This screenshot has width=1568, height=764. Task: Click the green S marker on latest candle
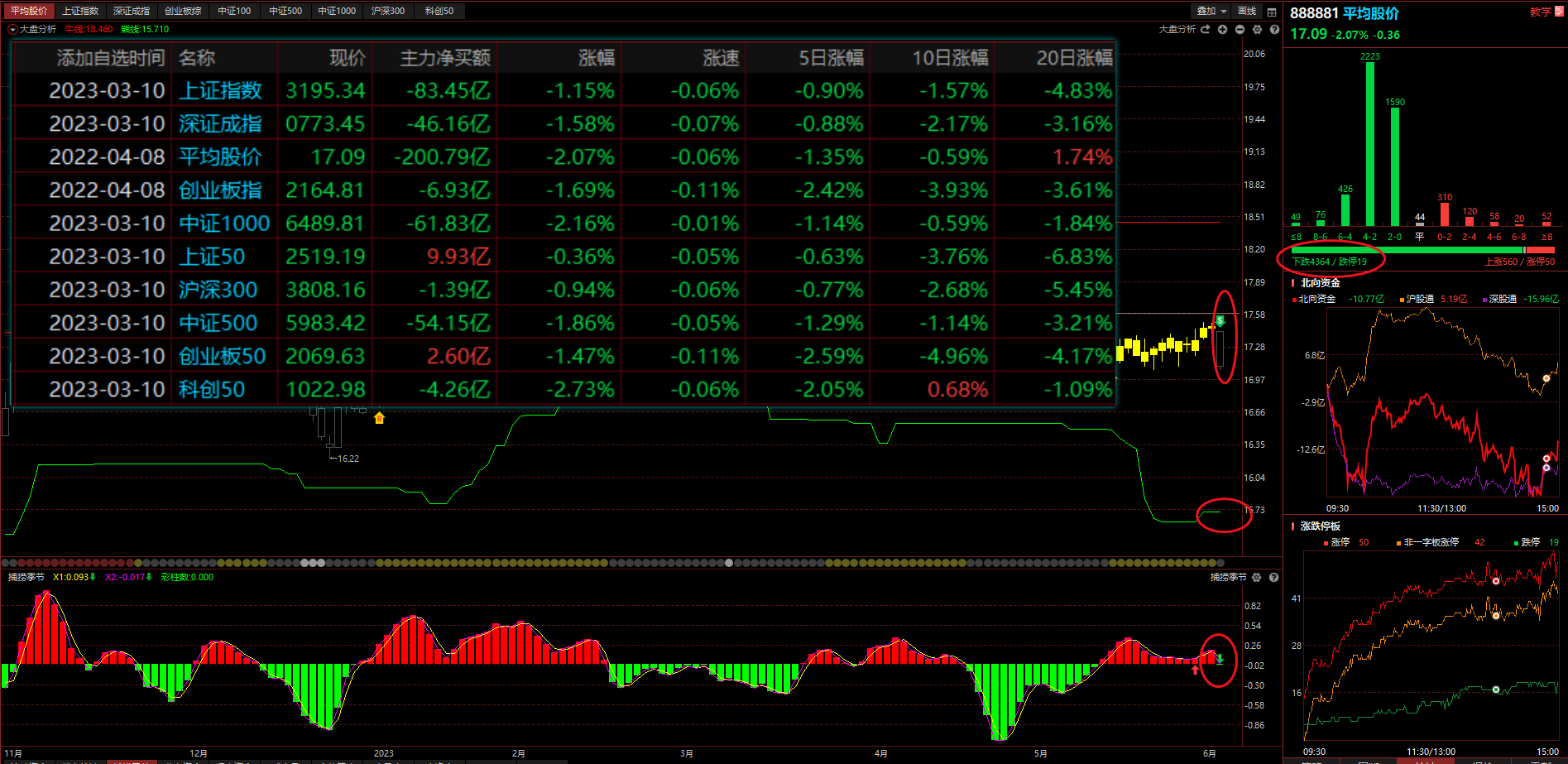point(1220,320)
